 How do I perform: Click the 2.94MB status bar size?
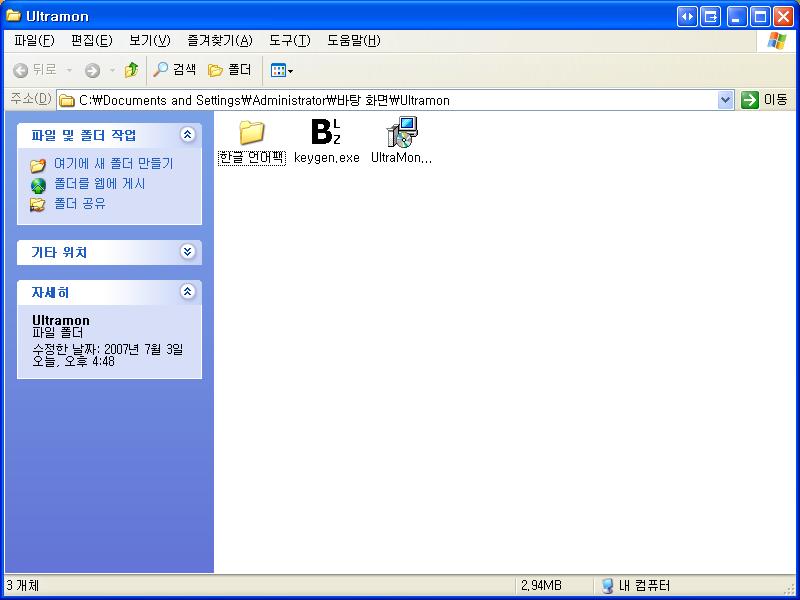541,585
